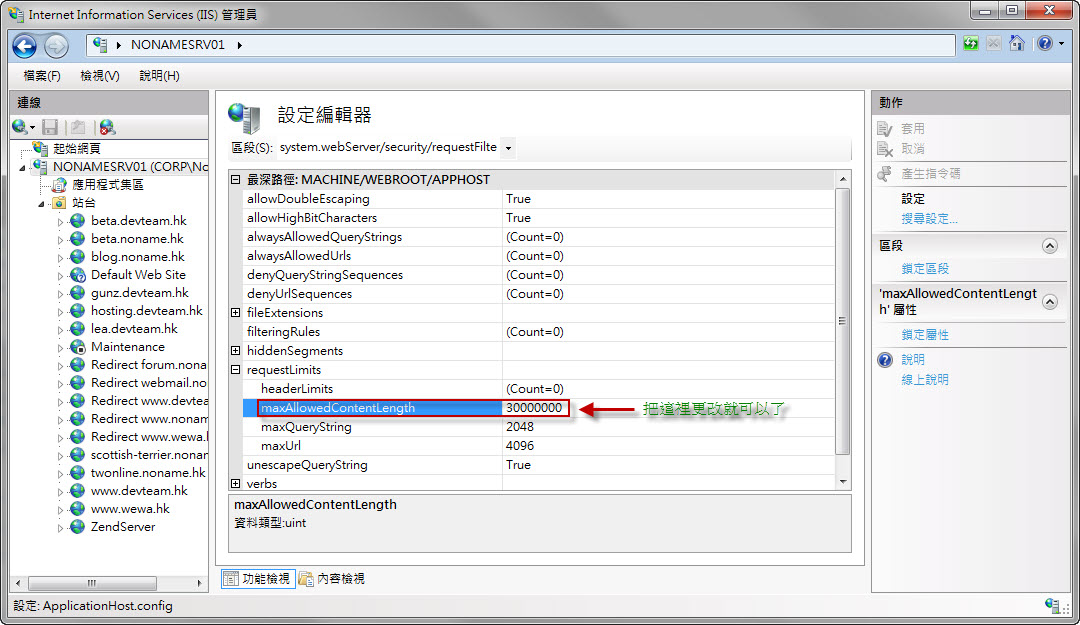Click the 鎖定區段 lock section link
This screenshot has width=1080, height=625.
click(x=925, y=268)
